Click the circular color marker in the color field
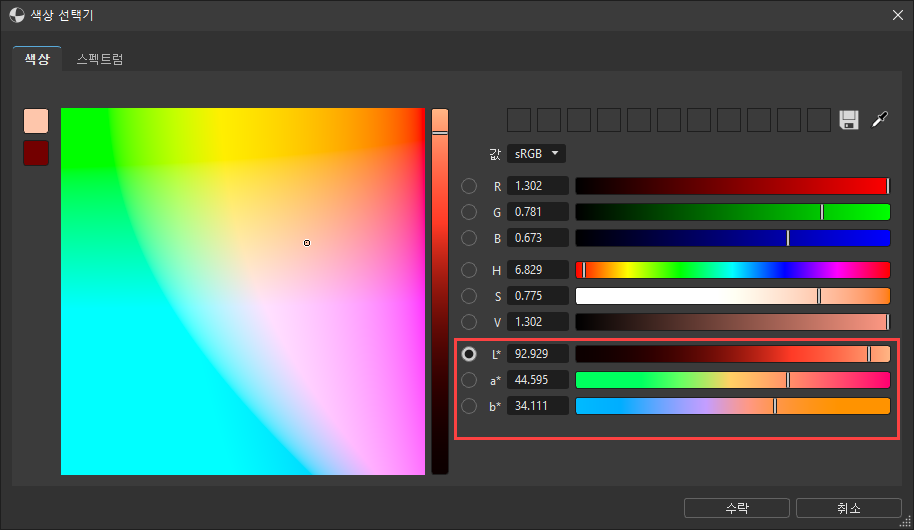914x530 pixels. click(307, 243)
